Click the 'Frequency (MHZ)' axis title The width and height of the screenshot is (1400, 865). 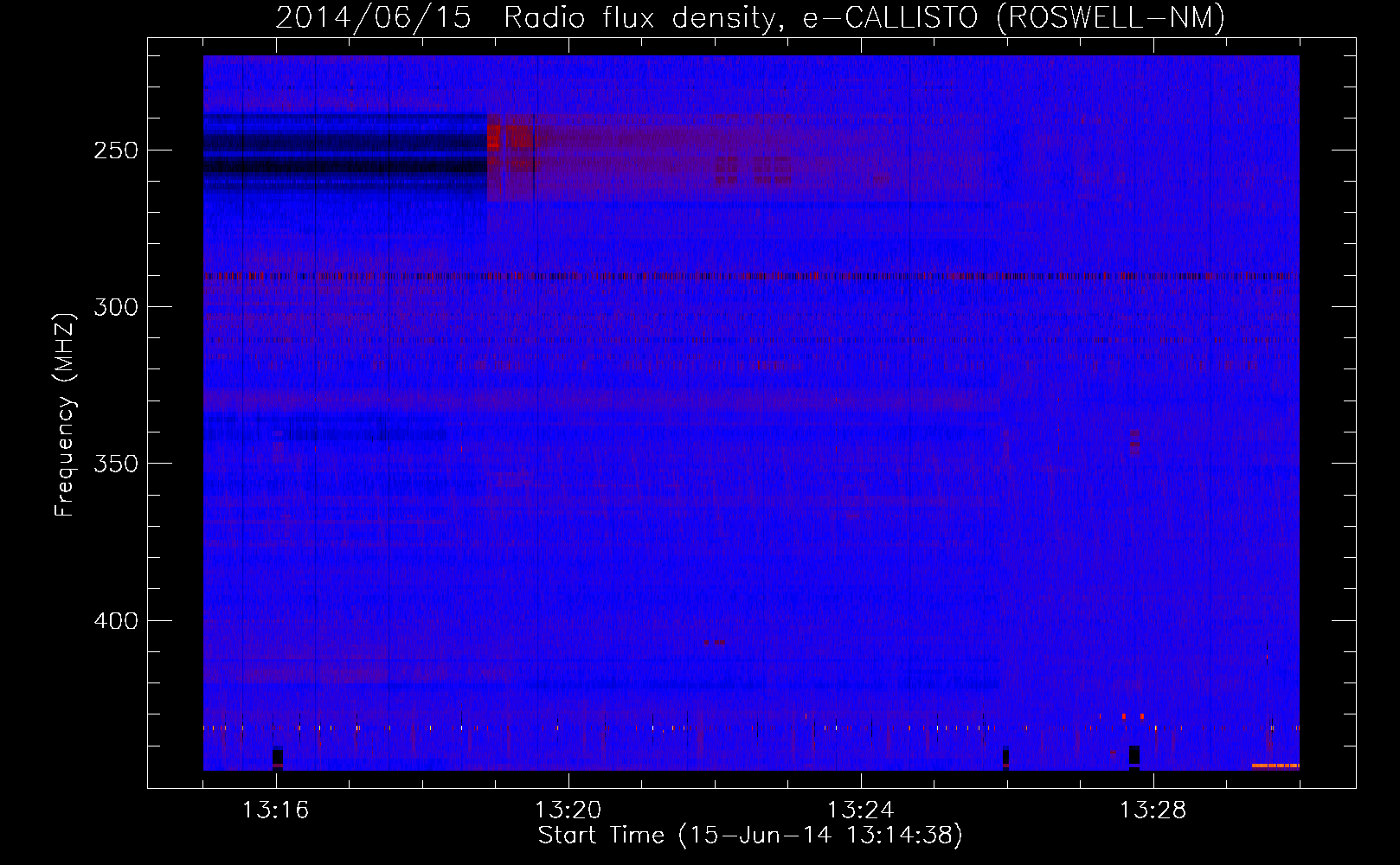pyautogui.click(x=65, y=414)
